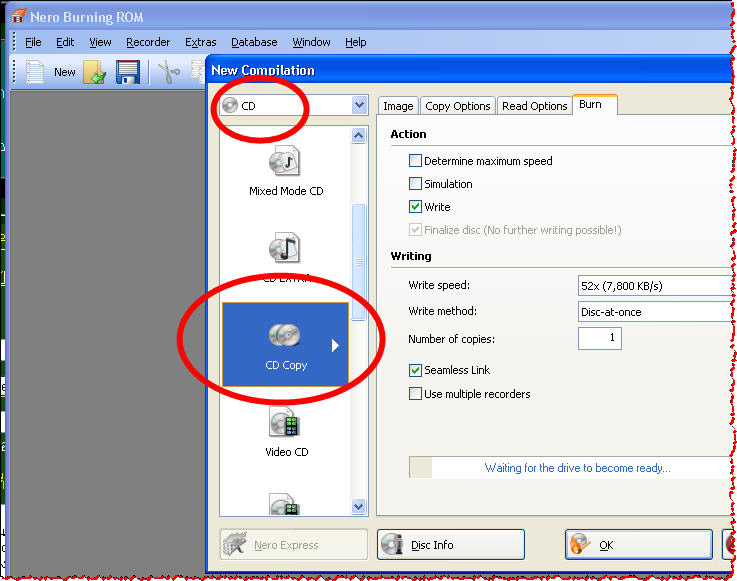Enable the Simulation checkbox
Image resolution: width=737 pixels, height=581 pixels.
tap(415, 183)
